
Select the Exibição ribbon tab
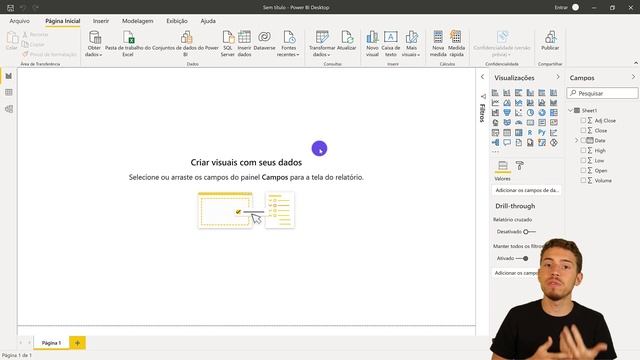pos(177,21)
